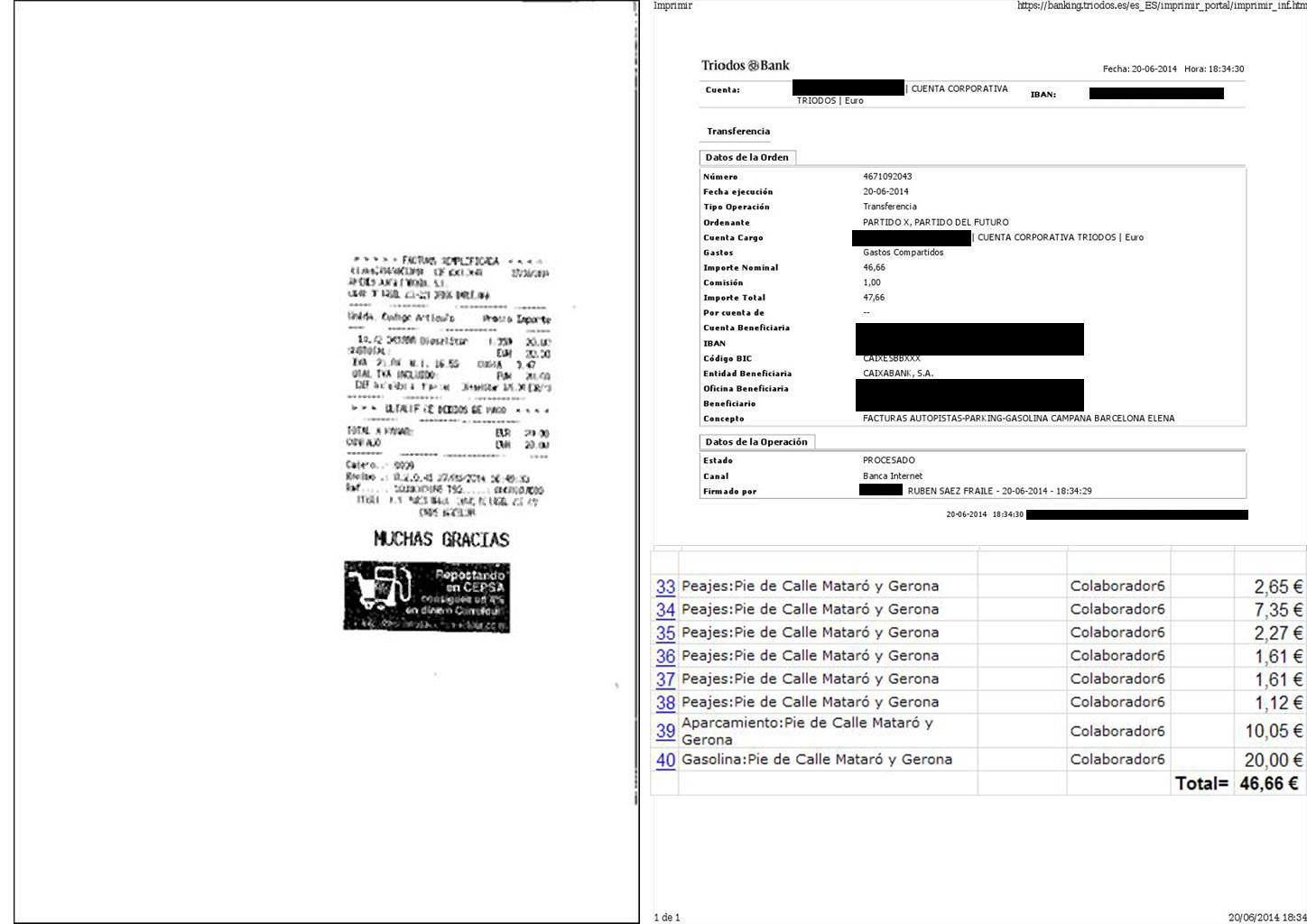Viewport: 1307px width, 924px height.
Task: Select the Datos de la Operación tab
Action: (756, 442)
